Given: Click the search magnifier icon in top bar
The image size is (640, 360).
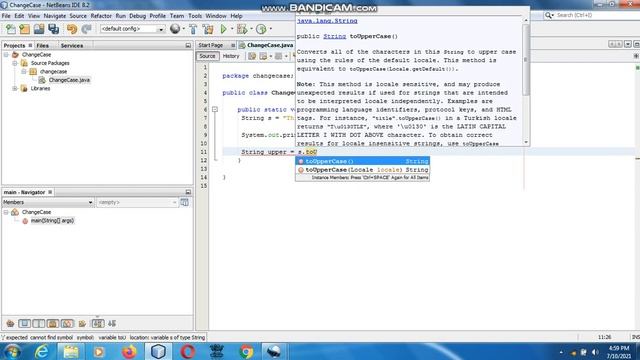Looking at the screenshot, I should tap(549, 15).
